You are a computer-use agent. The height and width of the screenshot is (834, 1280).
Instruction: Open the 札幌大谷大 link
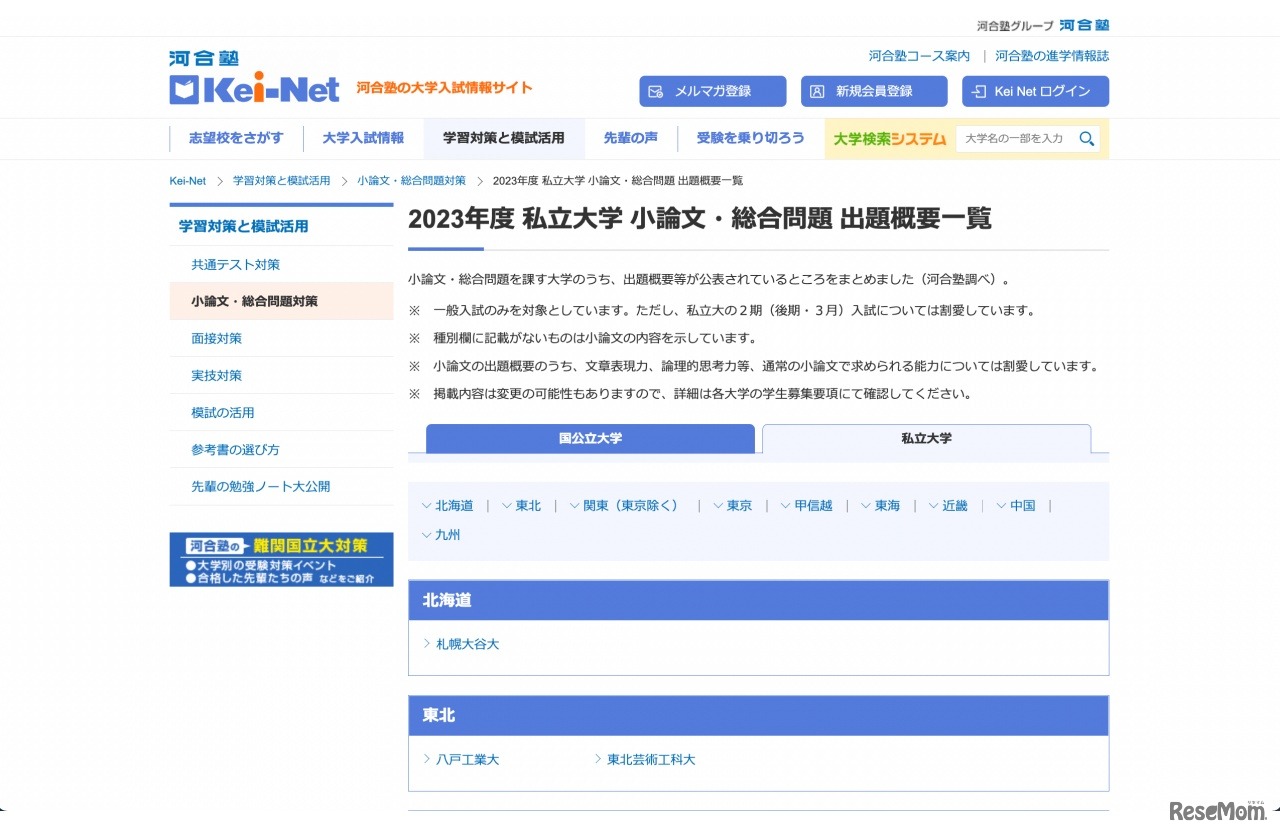[467, 645]
